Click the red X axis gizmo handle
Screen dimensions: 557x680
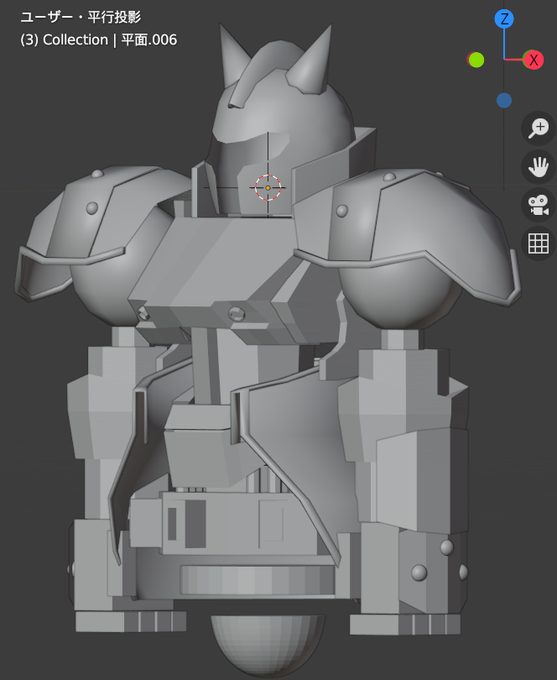(x=534, y=60)
